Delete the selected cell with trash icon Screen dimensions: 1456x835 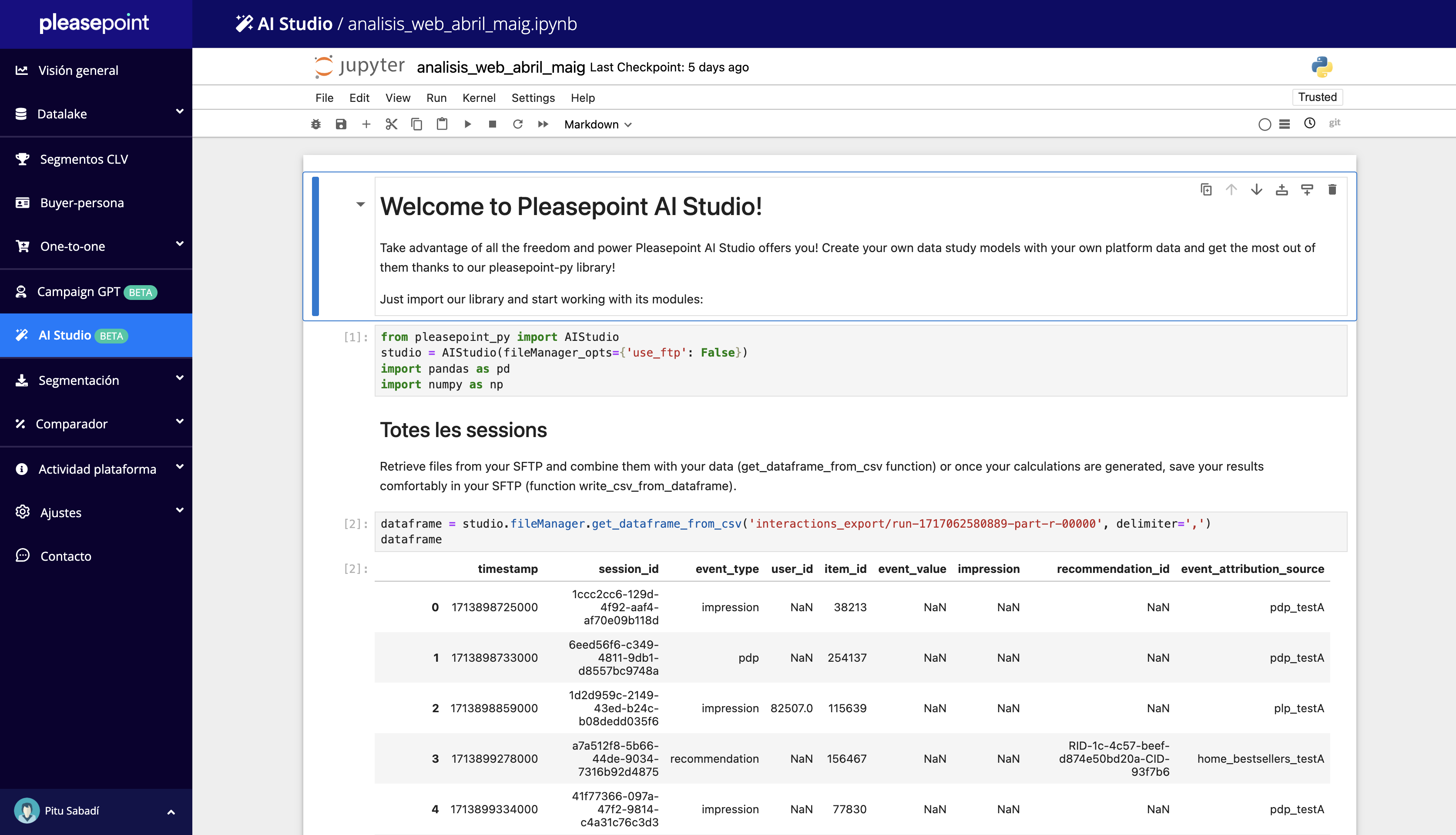click(1332, 190)
